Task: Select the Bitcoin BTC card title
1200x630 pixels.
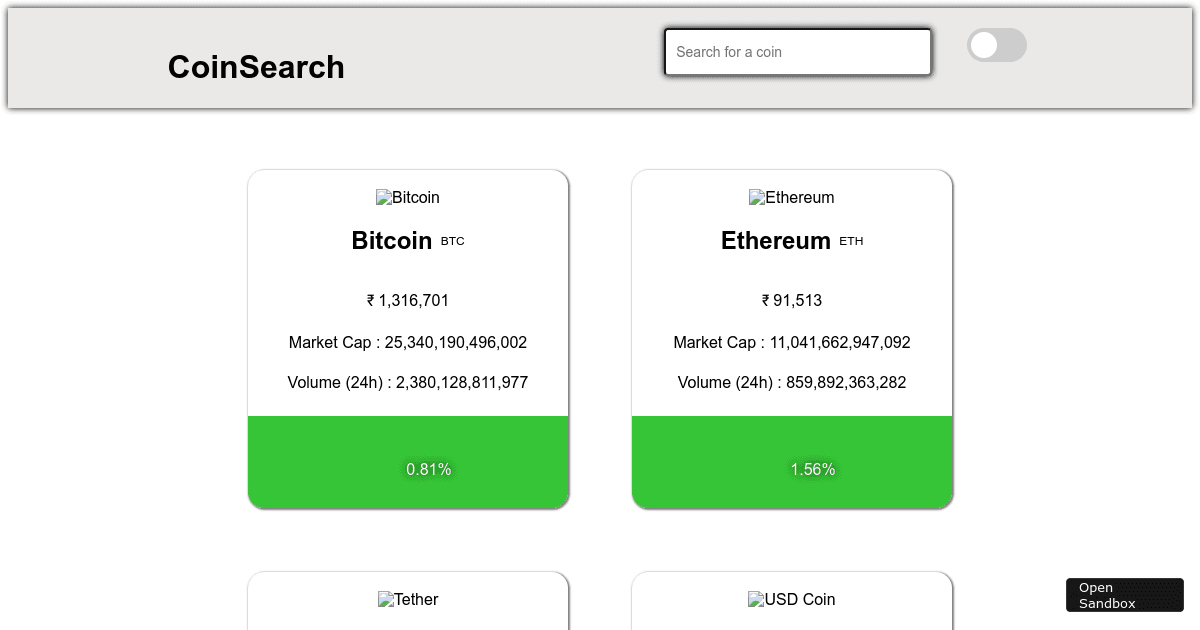Action: (x=408, y=240)
